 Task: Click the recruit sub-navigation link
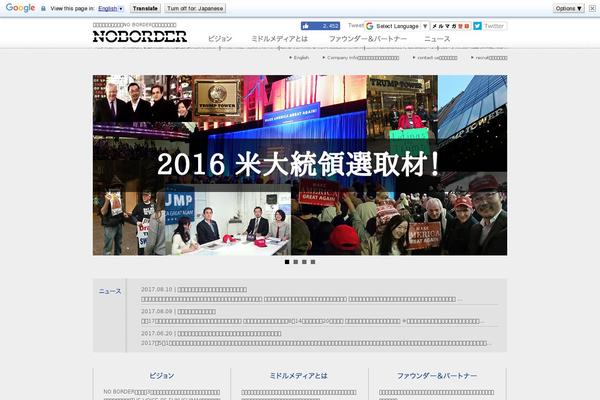pos(489,57)
